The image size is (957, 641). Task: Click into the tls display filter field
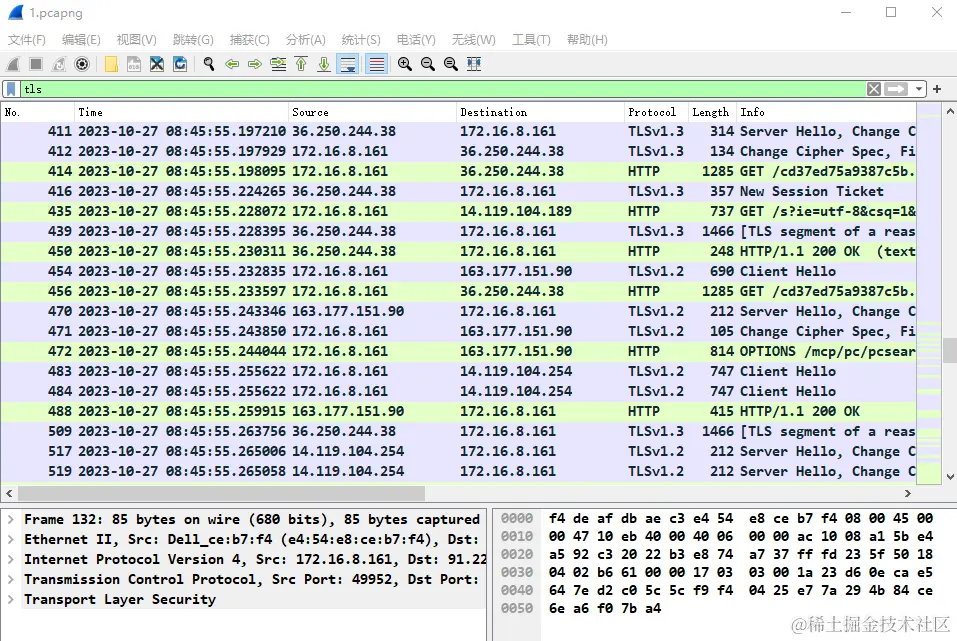(444, 89)
